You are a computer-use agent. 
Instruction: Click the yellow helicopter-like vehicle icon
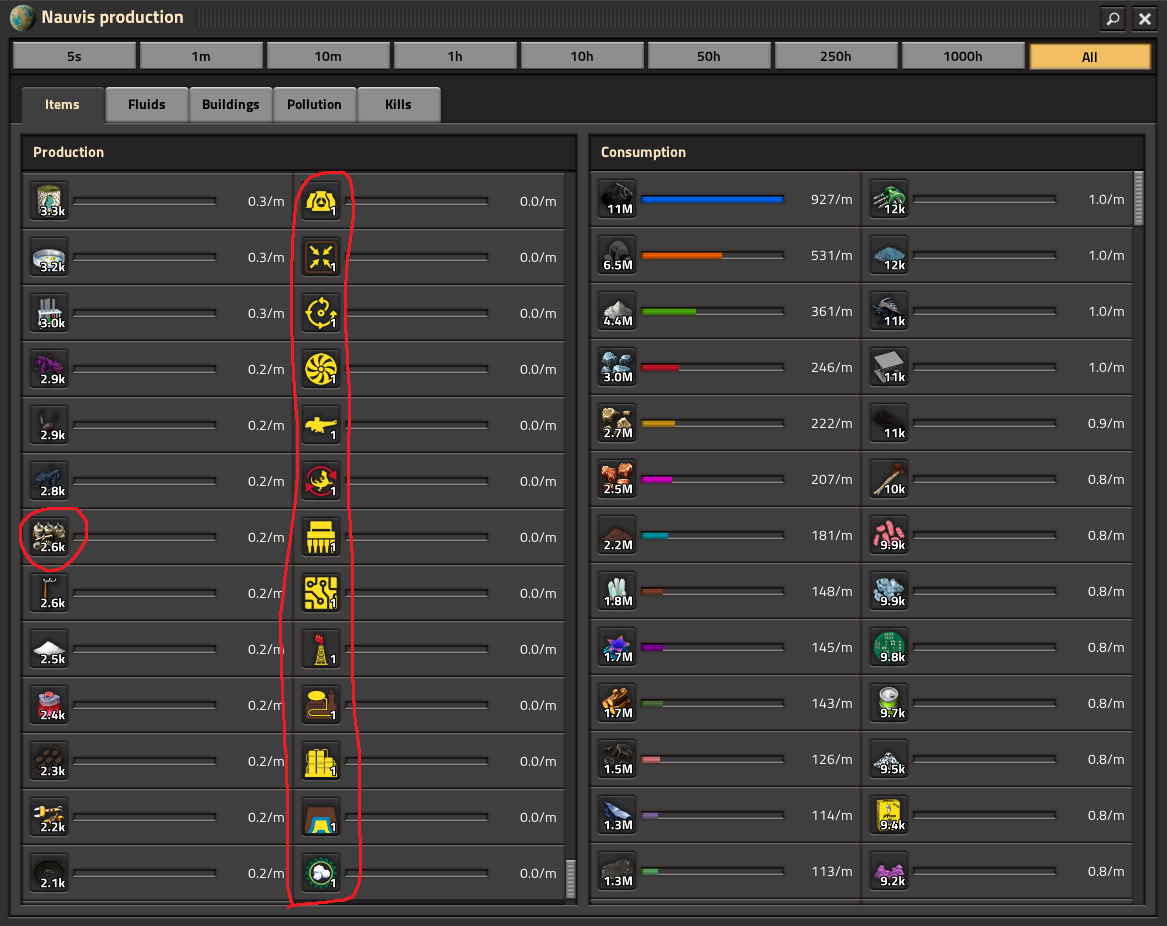tap(322, 425)
